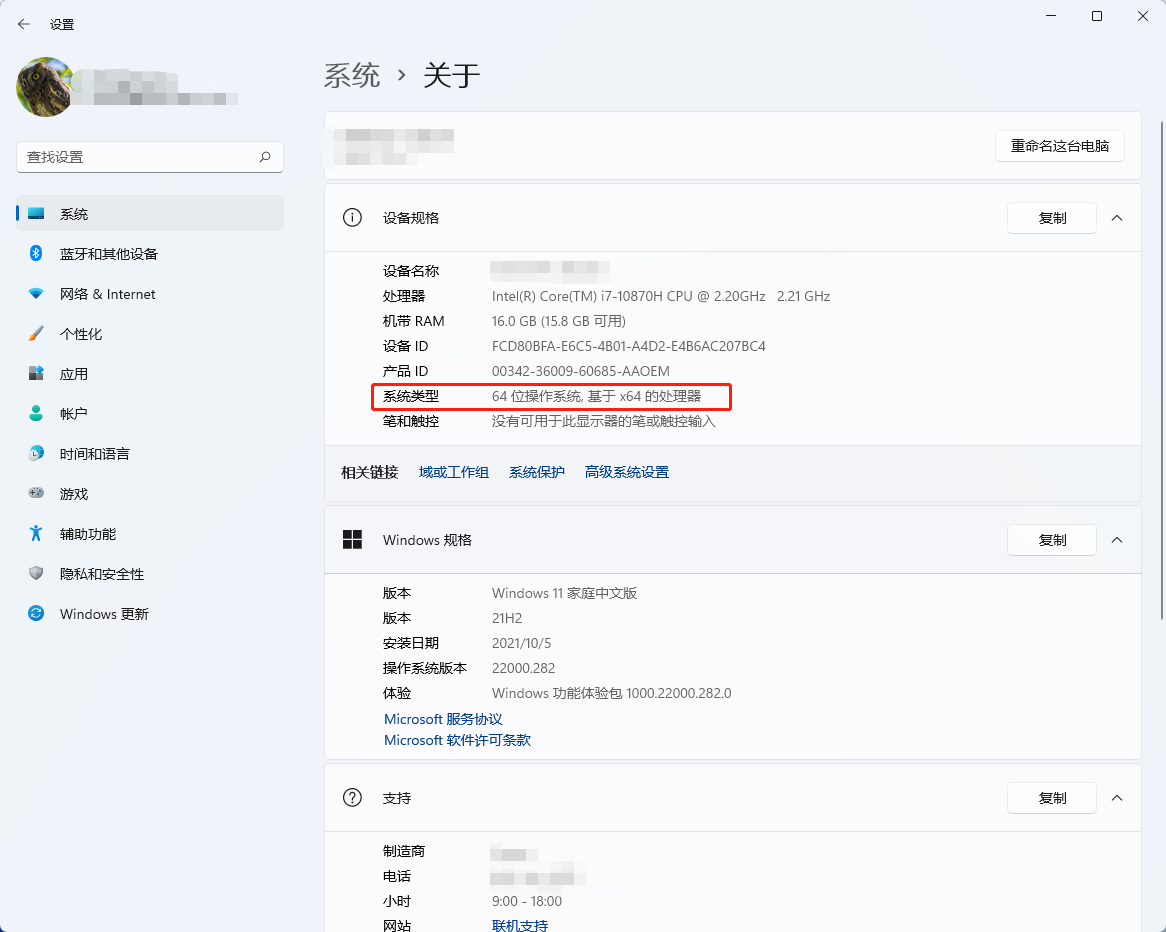Open Microsoft 服务协议 link
1166x932 pixels.
(x=443, y=719)
